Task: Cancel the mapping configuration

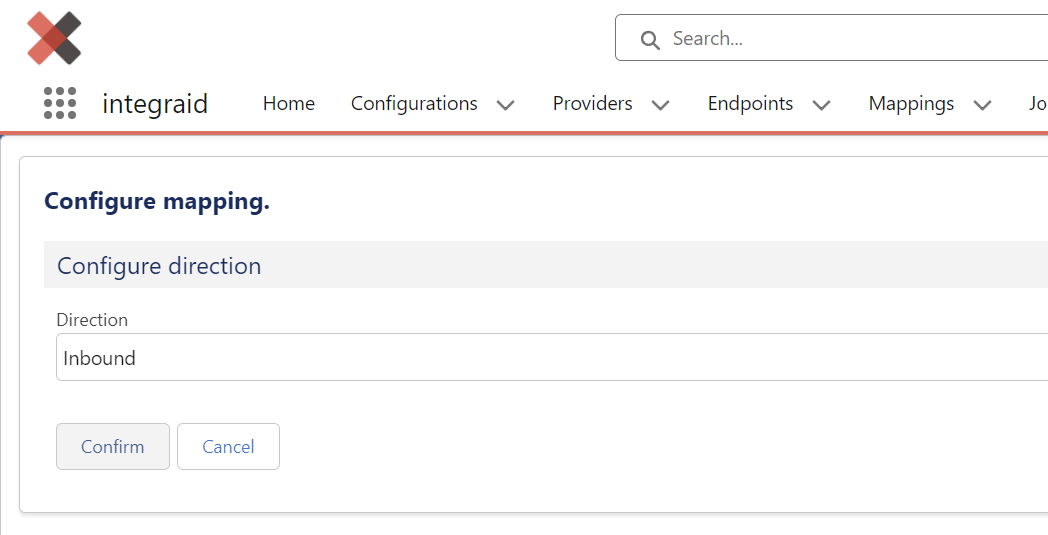Action: [x=229, y=446]
